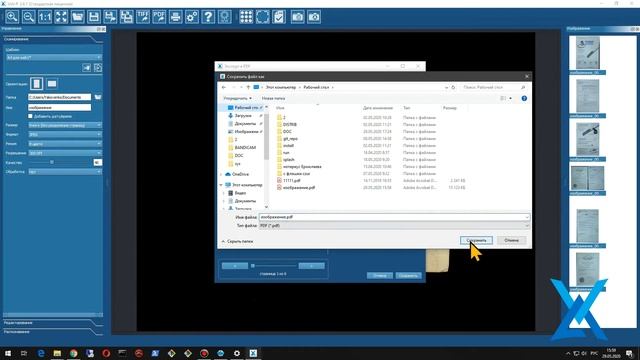Image resolution: width=640 pixels, height=360 pixels.
Task: Click the floppy disk with arrow icon
Action: [x=110, y=17]
